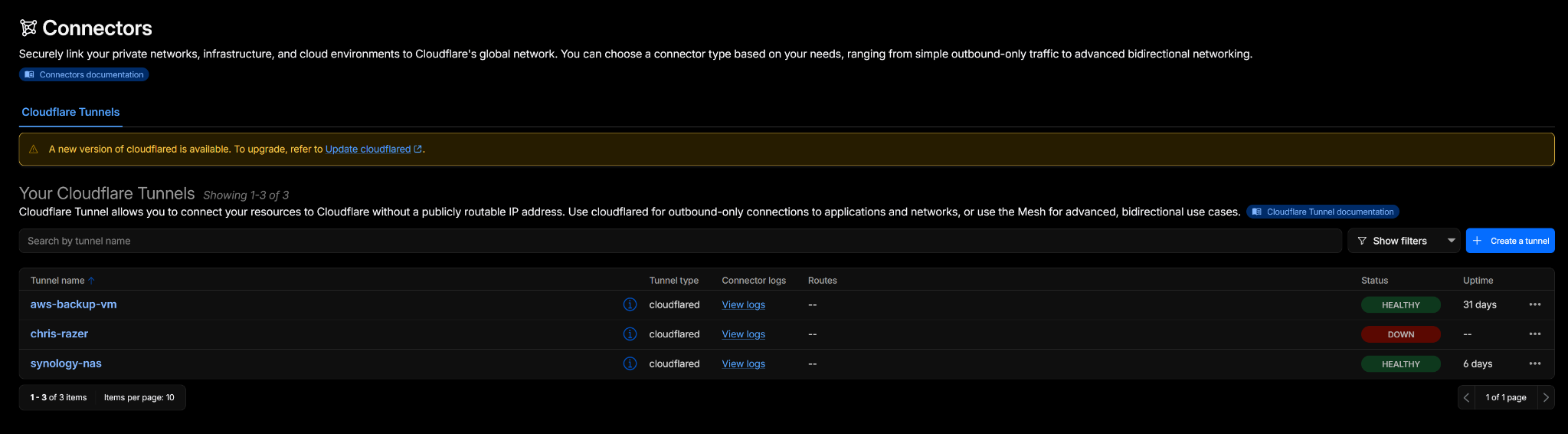
Task: Click the info icon for chris-razer
Action: pos(630,334)
